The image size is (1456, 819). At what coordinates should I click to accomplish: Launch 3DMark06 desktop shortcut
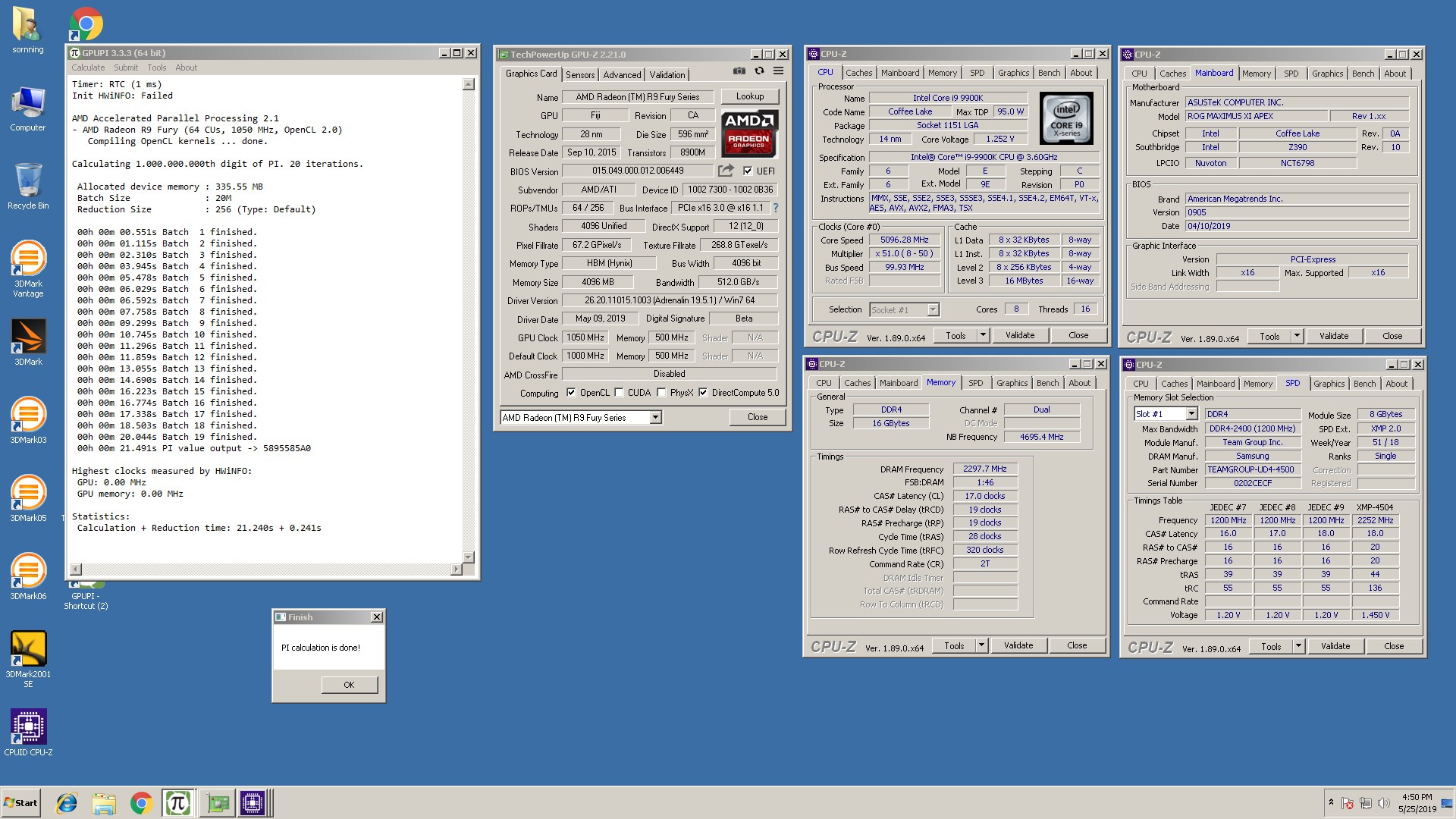pos(28,576)
